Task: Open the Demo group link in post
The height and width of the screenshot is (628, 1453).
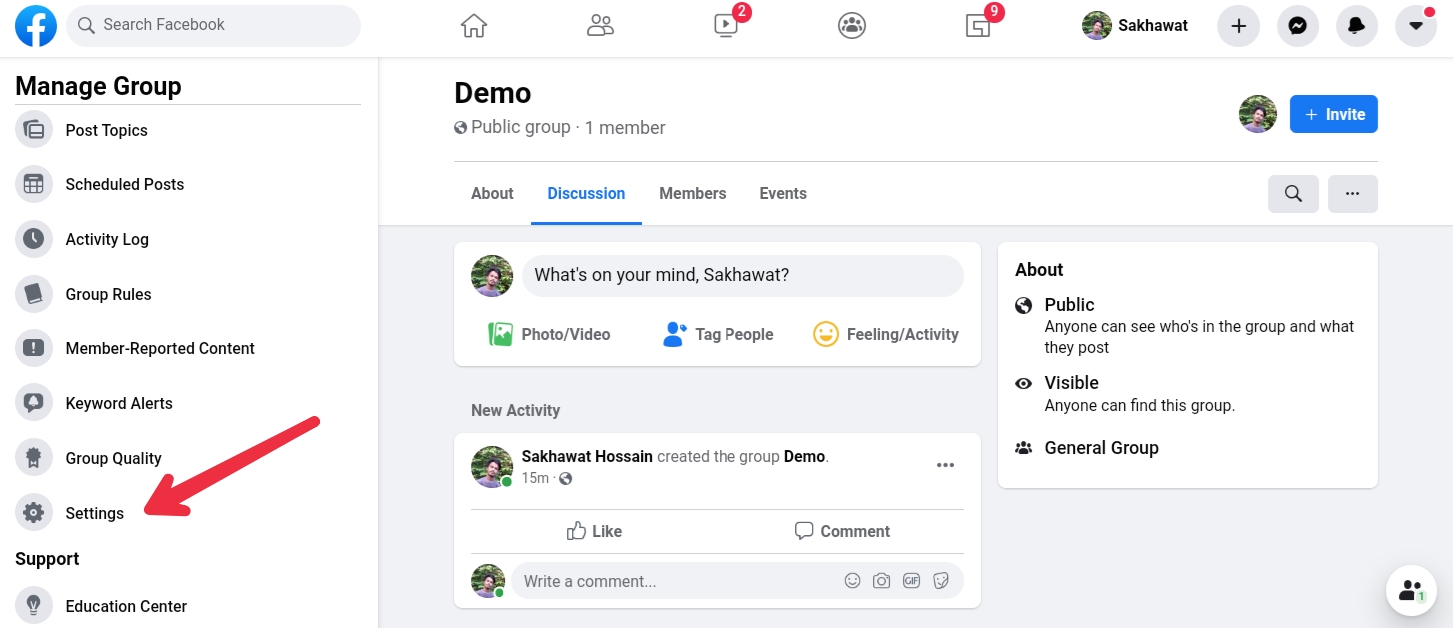Action: tap(805, 456)
